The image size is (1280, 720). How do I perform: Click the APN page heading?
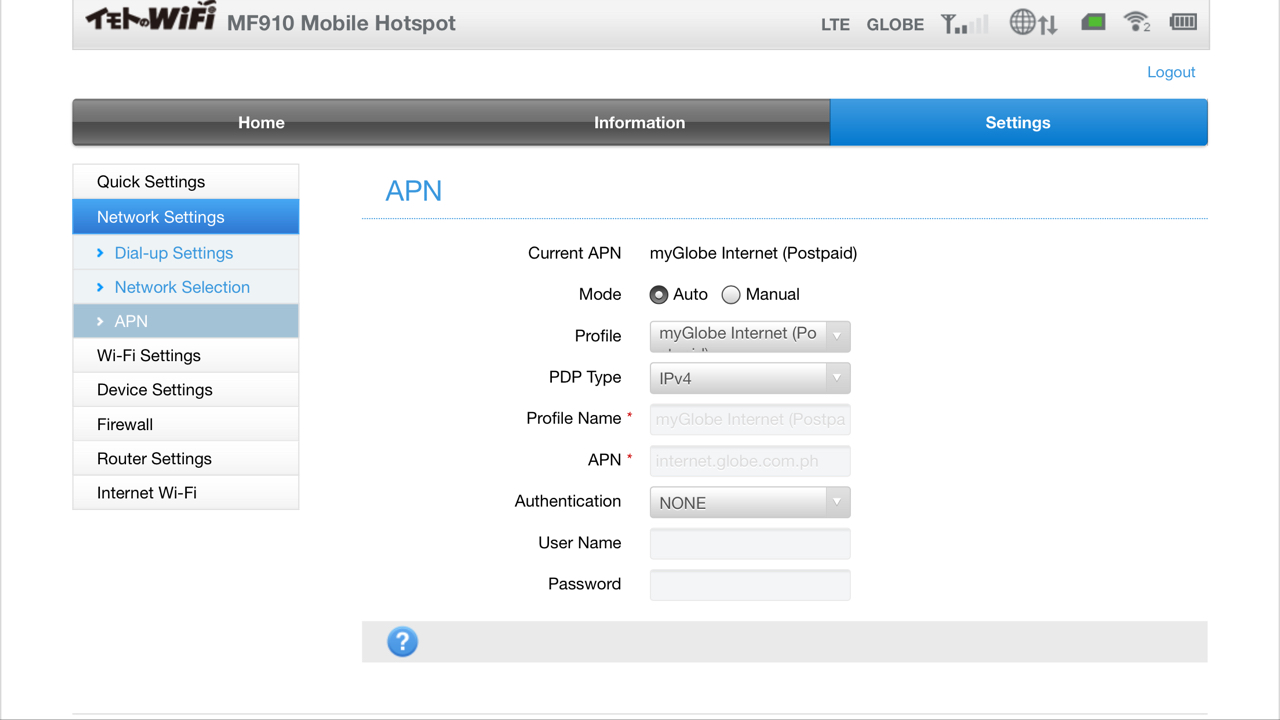(x=413, y=191)
